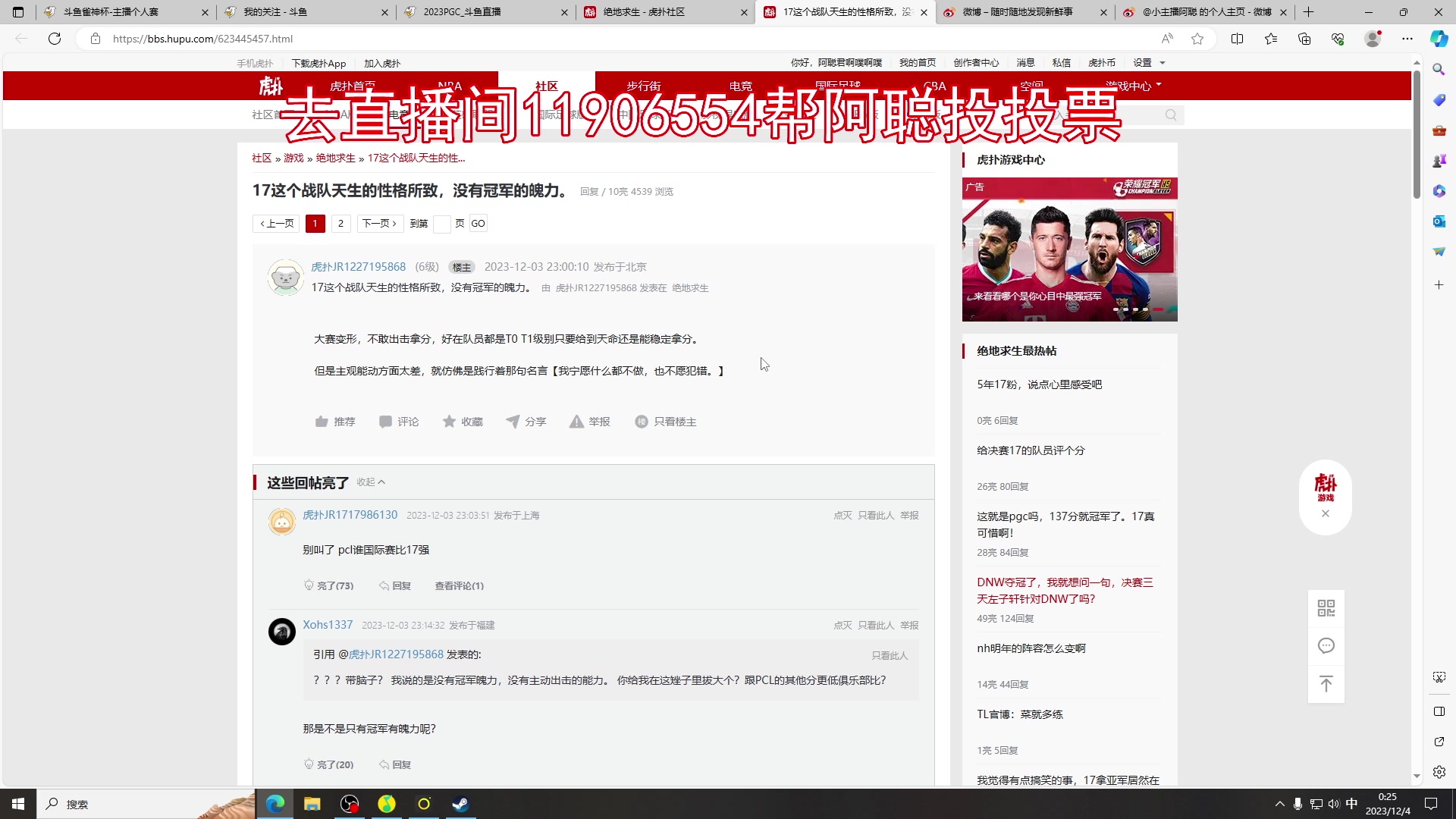Click back-to-top arrow icon
This screenshot has height=819, width=1456.
(x=1326, y=684)
